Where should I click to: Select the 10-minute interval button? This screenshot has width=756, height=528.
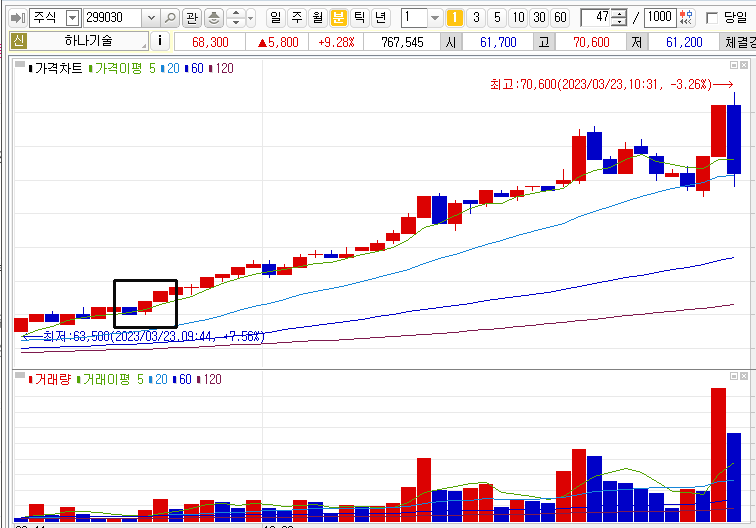point(518,18)
